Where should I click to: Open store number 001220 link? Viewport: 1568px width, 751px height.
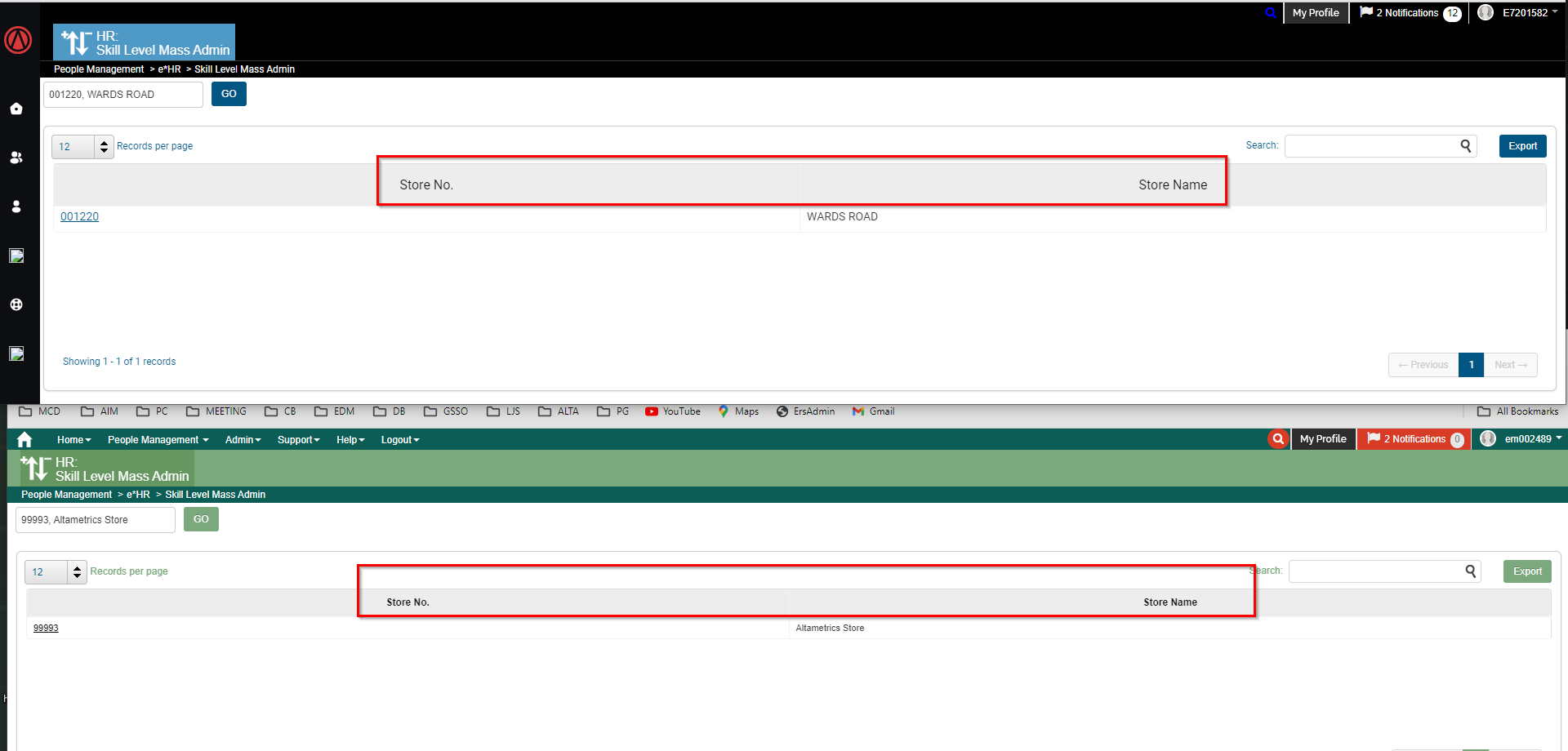[x=79, y=216]
